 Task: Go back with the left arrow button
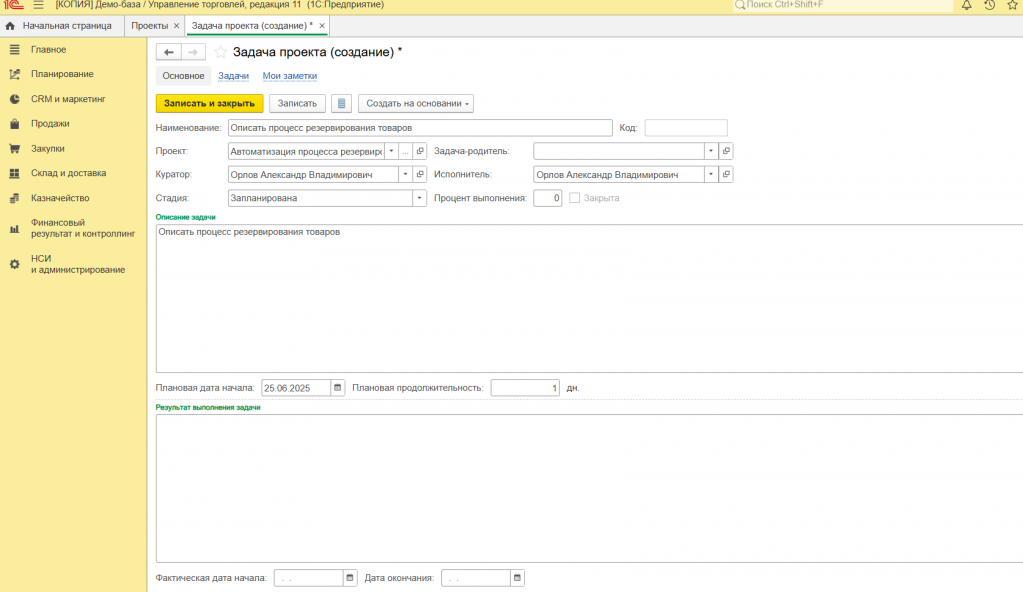[x=168, y=52]
